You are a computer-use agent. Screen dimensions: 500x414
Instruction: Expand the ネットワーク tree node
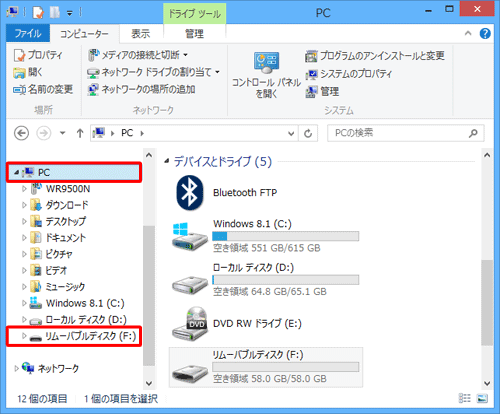tap(16, 368)
